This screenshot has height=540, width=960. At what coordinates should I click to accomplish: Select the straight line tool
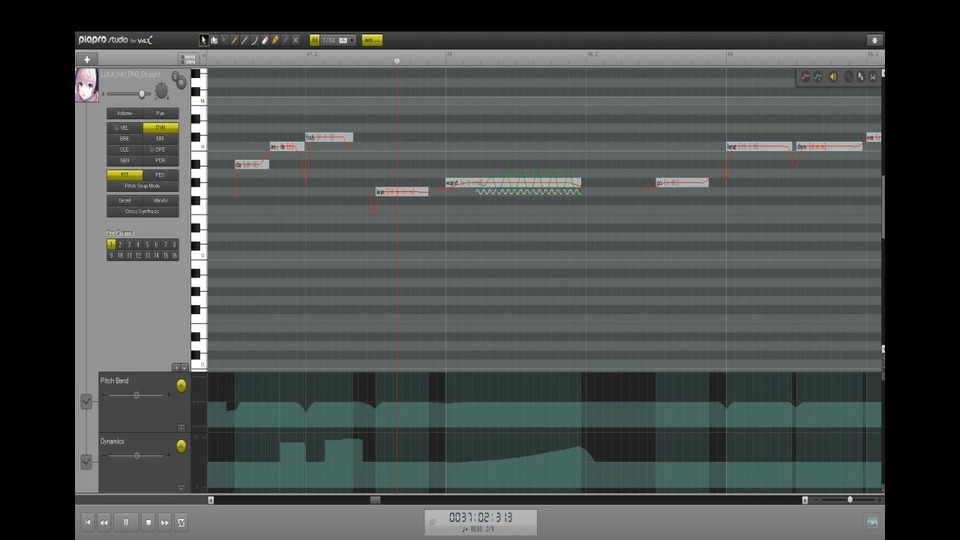244,40
